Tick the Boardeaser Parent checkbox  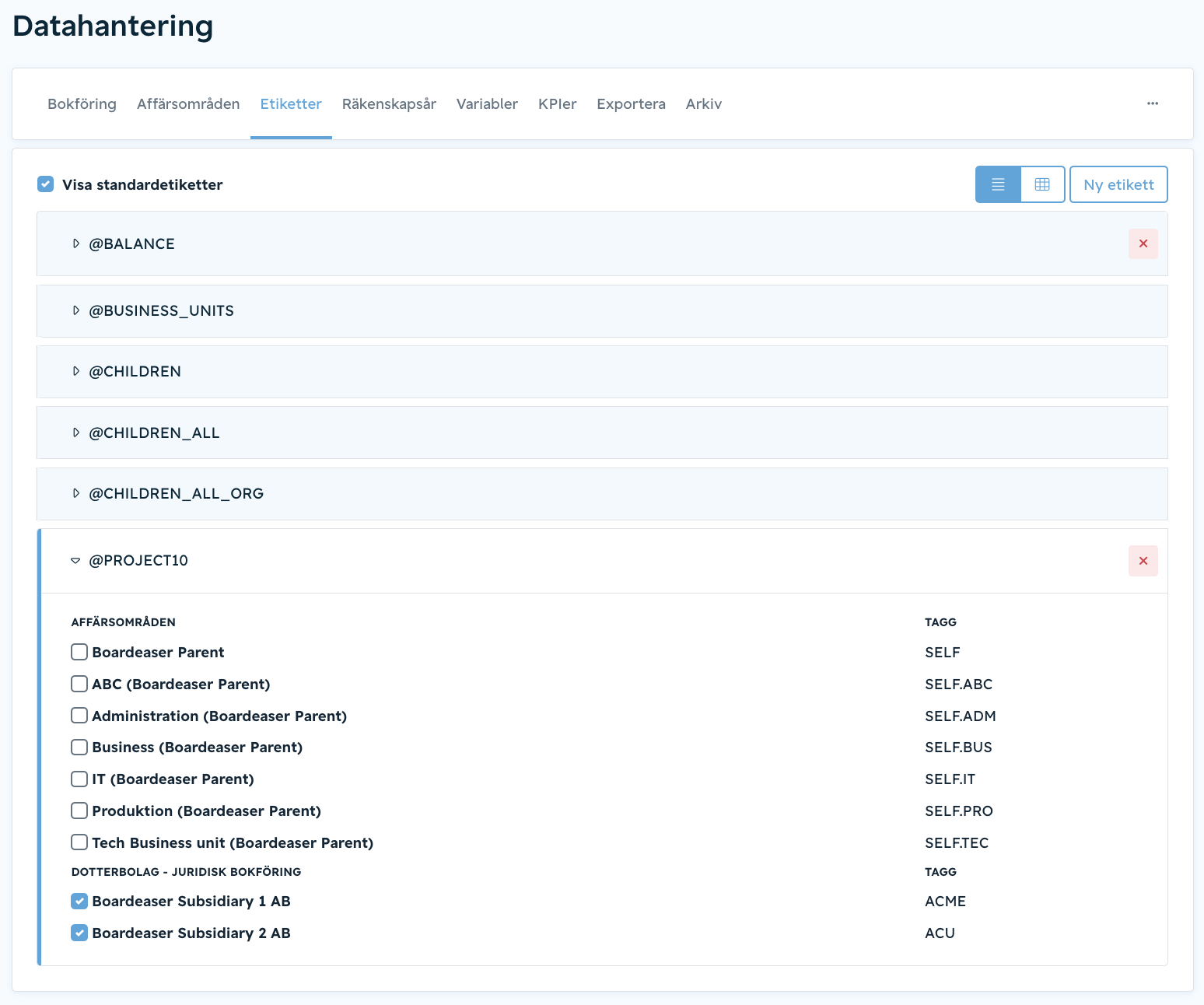[x=79, y=652]
